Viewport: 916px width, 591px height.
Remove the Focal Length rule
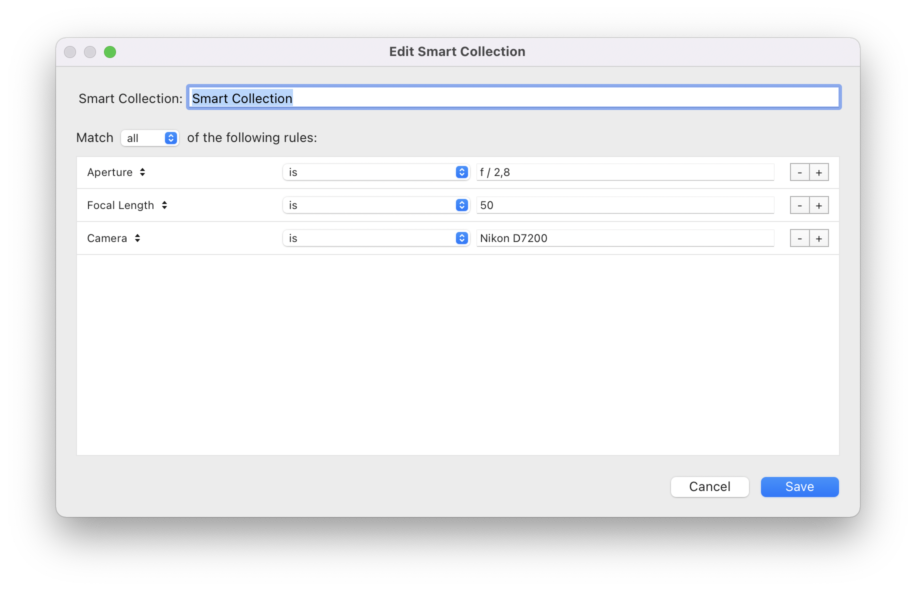click(x=799, y=205)
